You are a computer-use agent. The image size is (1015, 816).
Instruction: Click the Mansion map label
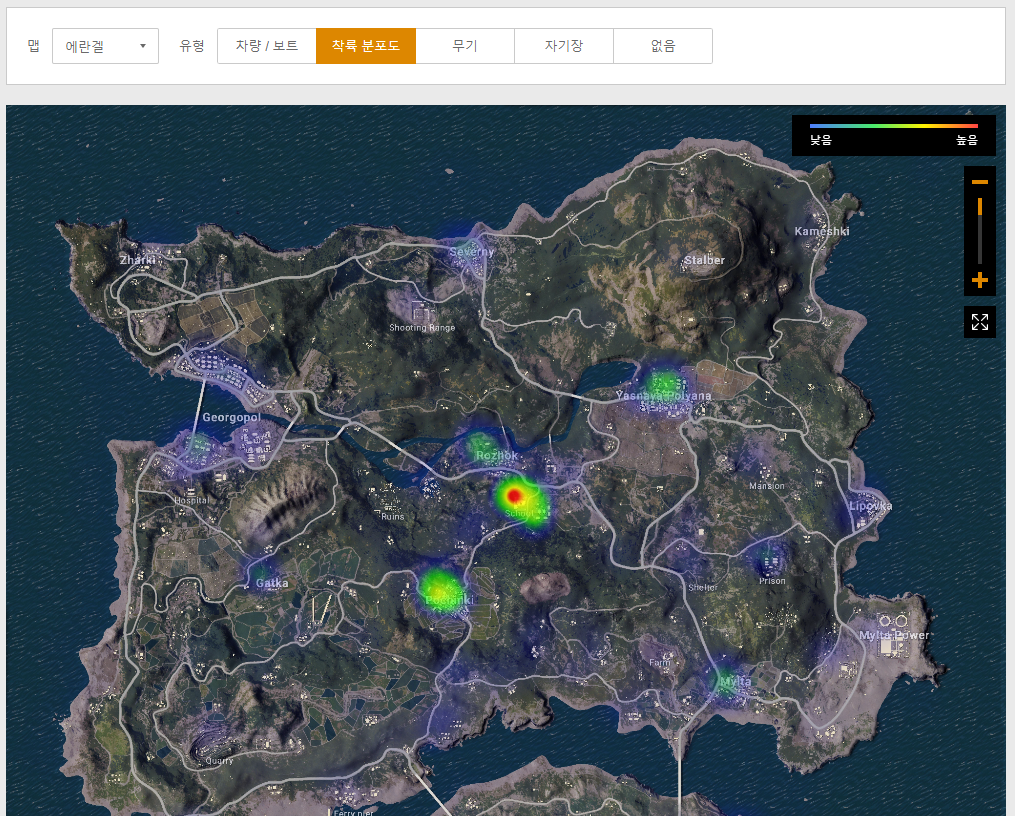click(766, 486)
